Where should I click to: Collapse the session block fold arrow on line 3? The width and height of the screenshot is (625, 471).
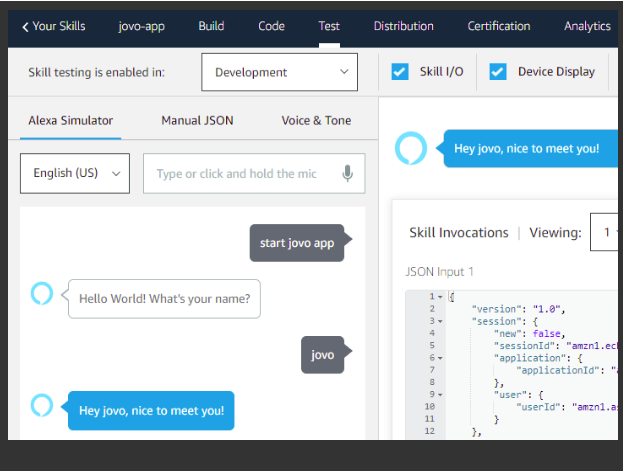tap(440, 321)
